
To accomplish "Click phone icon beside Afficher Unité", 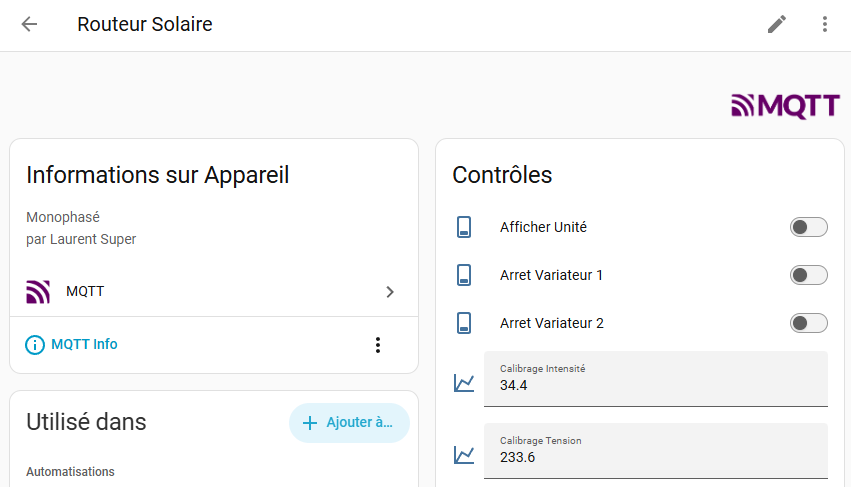I will point(464,227).
